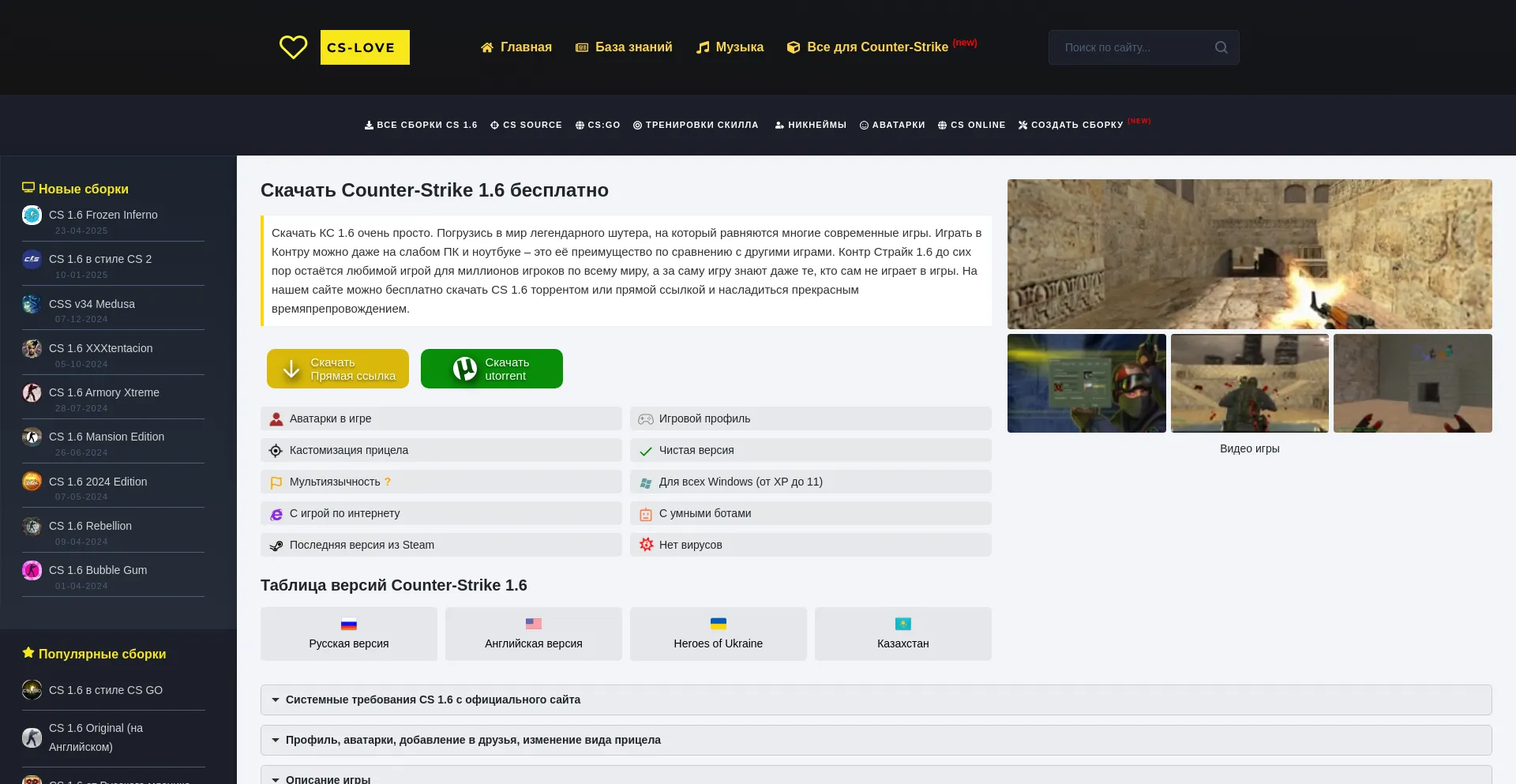This screenshot has height=784, width=1516.
Task: Open the 'Английская версия' download link
Action: point(533,634)
